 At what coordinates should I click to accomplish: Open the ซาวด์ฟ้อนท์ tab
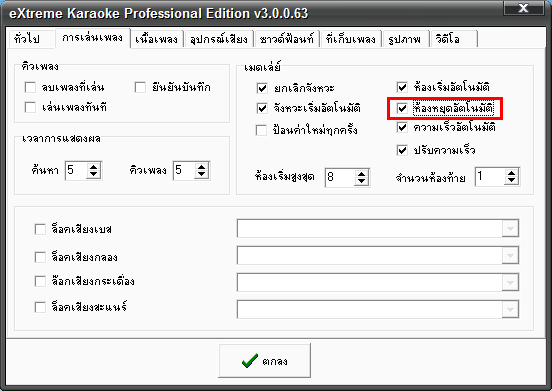[x=286, y=39]
